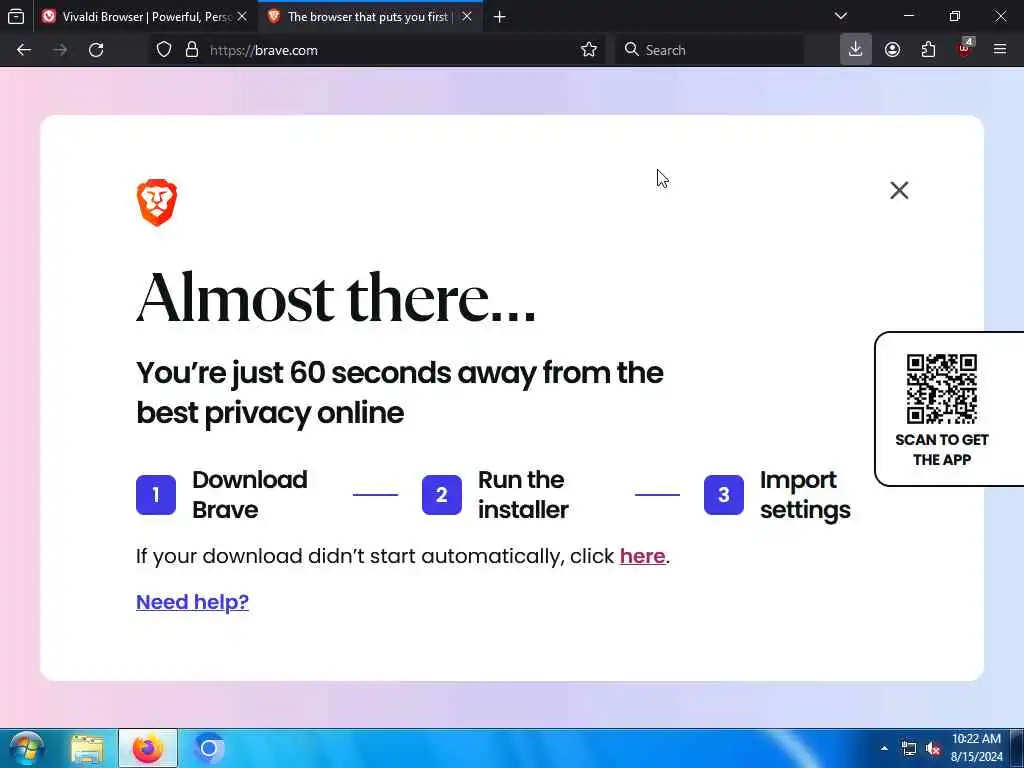Click the 'Download Brave' step text
This screenshot has height=768, width=1024.
[250, 494]
